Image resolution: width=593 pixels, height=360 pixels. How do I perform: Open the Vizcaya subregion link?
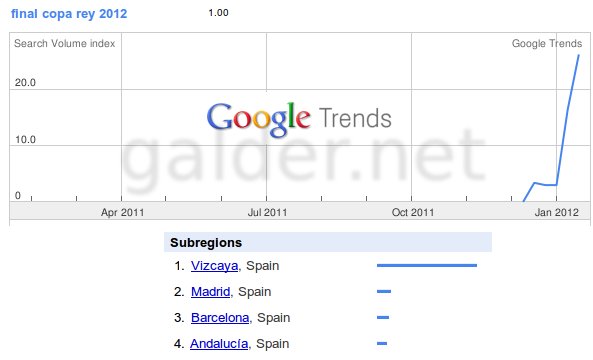[214, 266]
